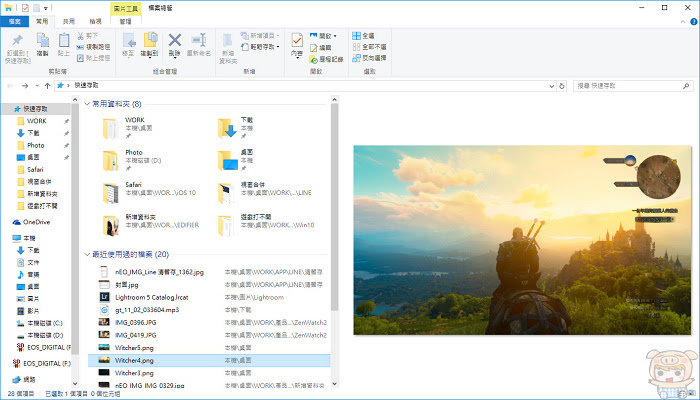
Task: Click the Copy (複製) ribbon icon
Action: tap(42, 41)
